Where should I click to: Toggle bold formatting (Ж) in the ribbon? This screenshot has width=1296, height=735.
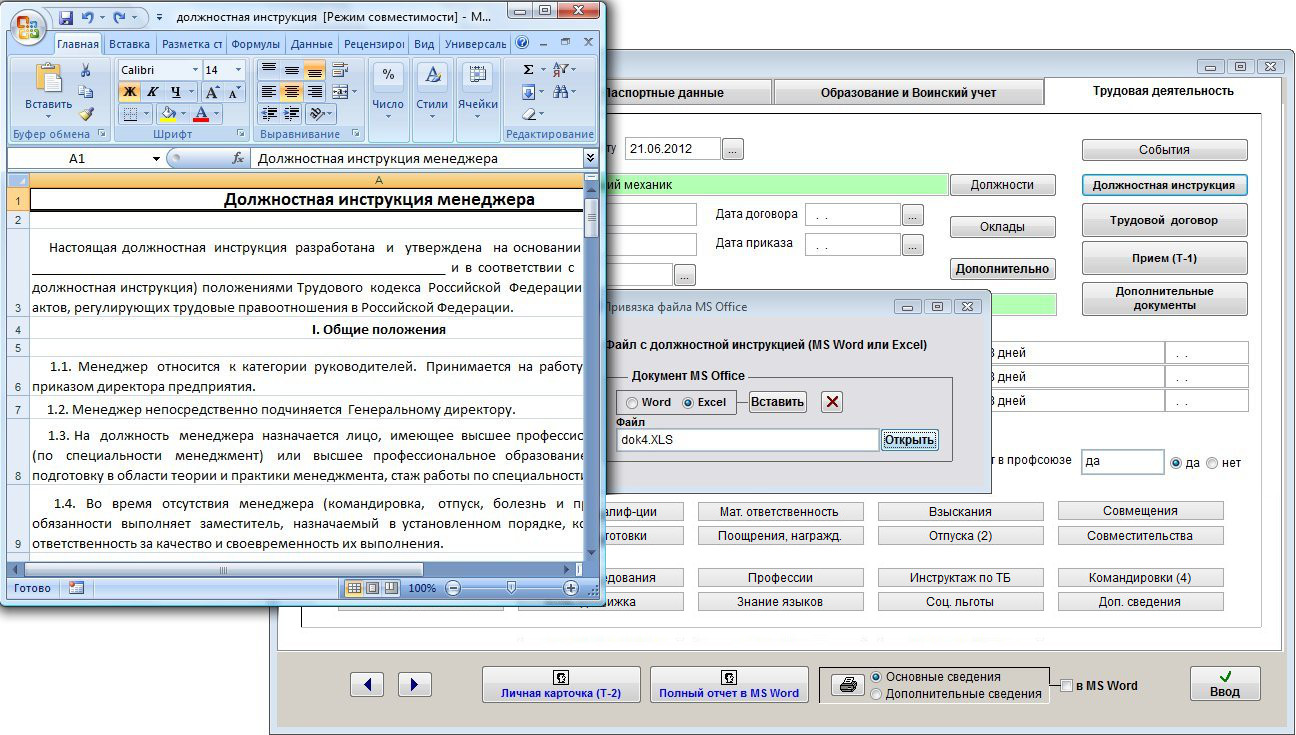coord(129,92)
